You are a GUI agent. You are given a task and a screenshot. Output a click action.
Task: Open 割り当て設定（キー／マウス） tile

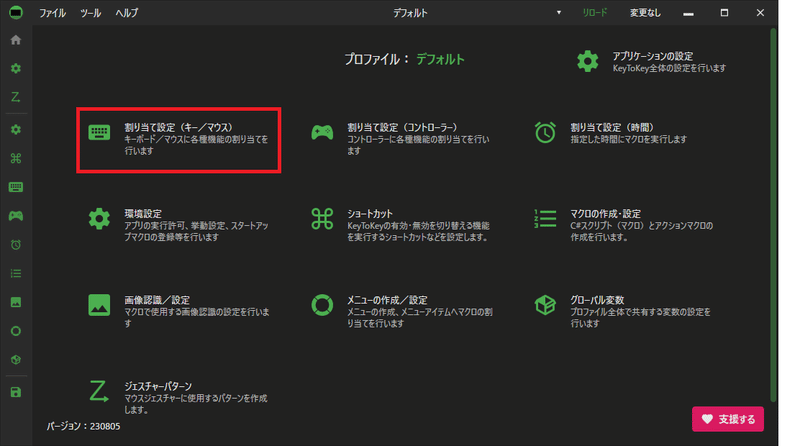(x=179, y=139)
